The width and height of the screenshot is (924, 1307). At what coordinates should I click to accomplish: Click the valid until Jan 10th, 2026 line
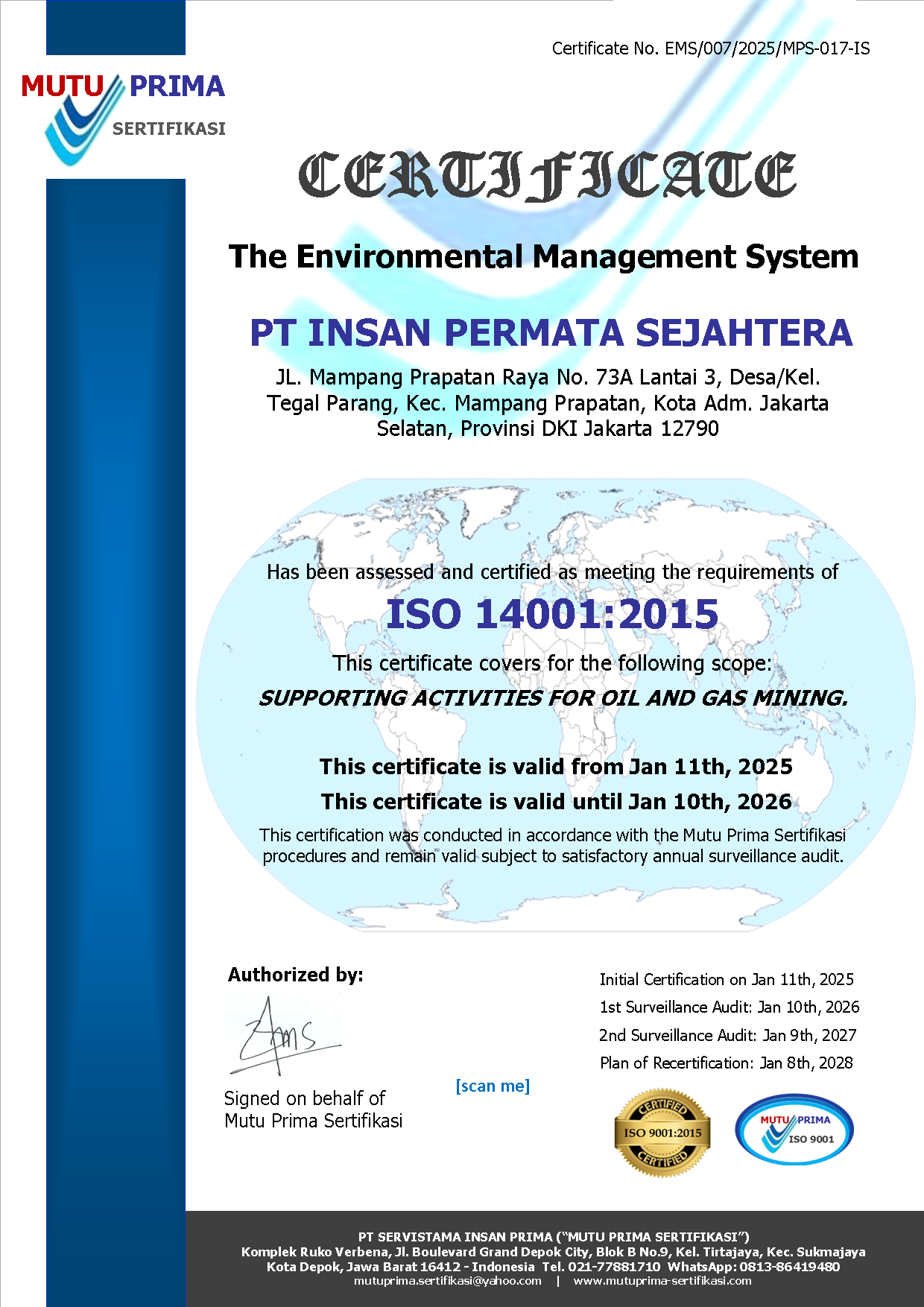tap(556, 802)
